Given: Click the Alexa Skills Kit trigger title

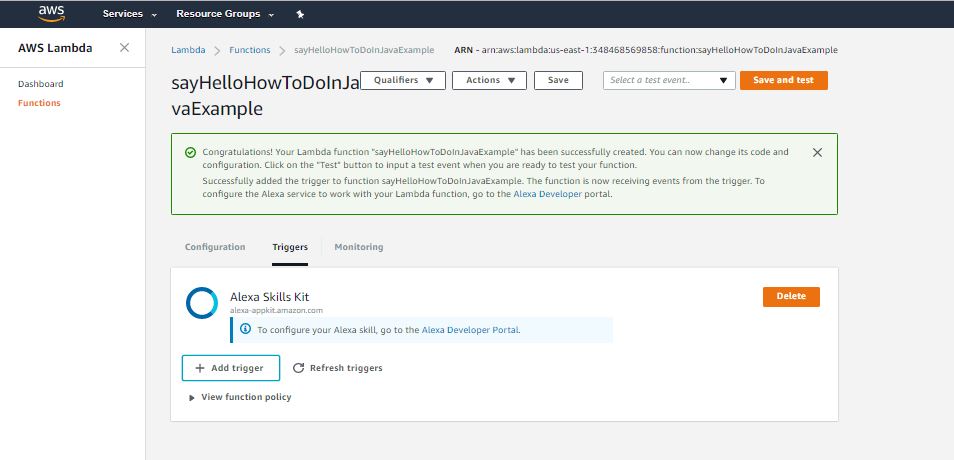Looking at the screenshot, I should (270, 297).
